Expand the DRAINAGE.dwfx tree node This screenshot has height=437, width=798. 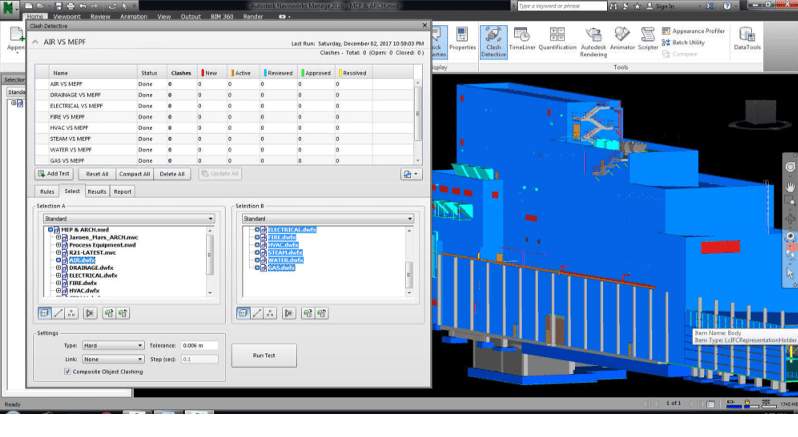click(x=59, y=265)
